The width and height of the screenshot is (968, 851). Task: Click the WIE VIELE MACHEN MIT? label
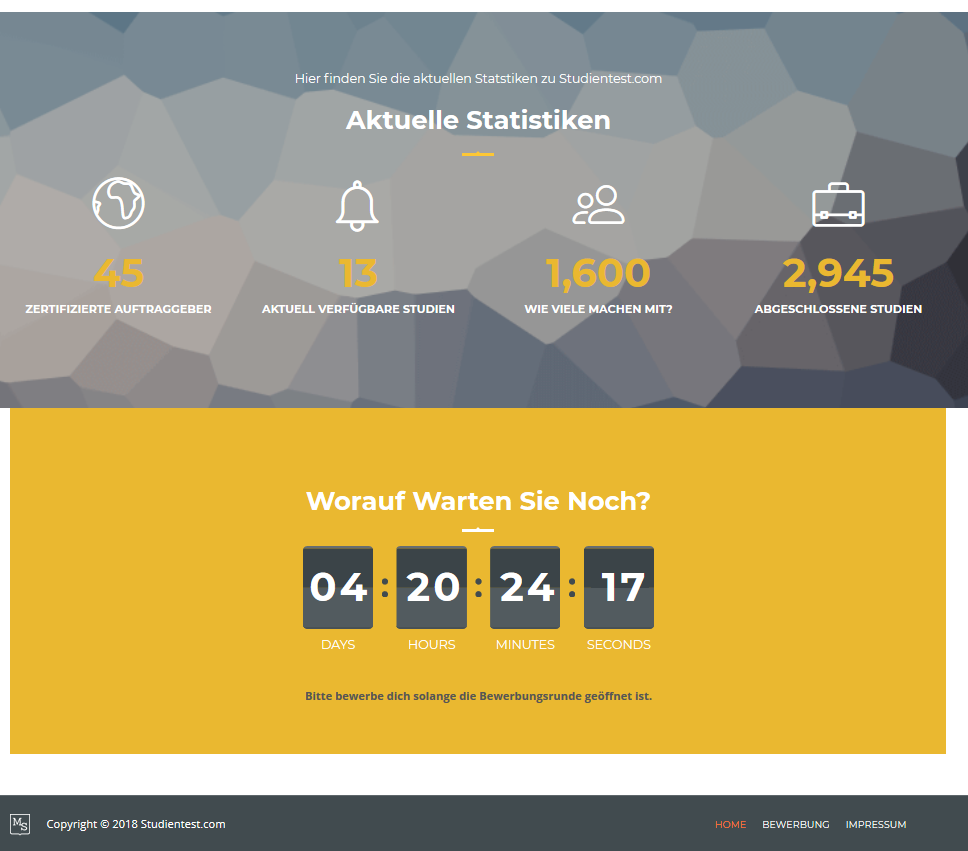click(598, 309)
